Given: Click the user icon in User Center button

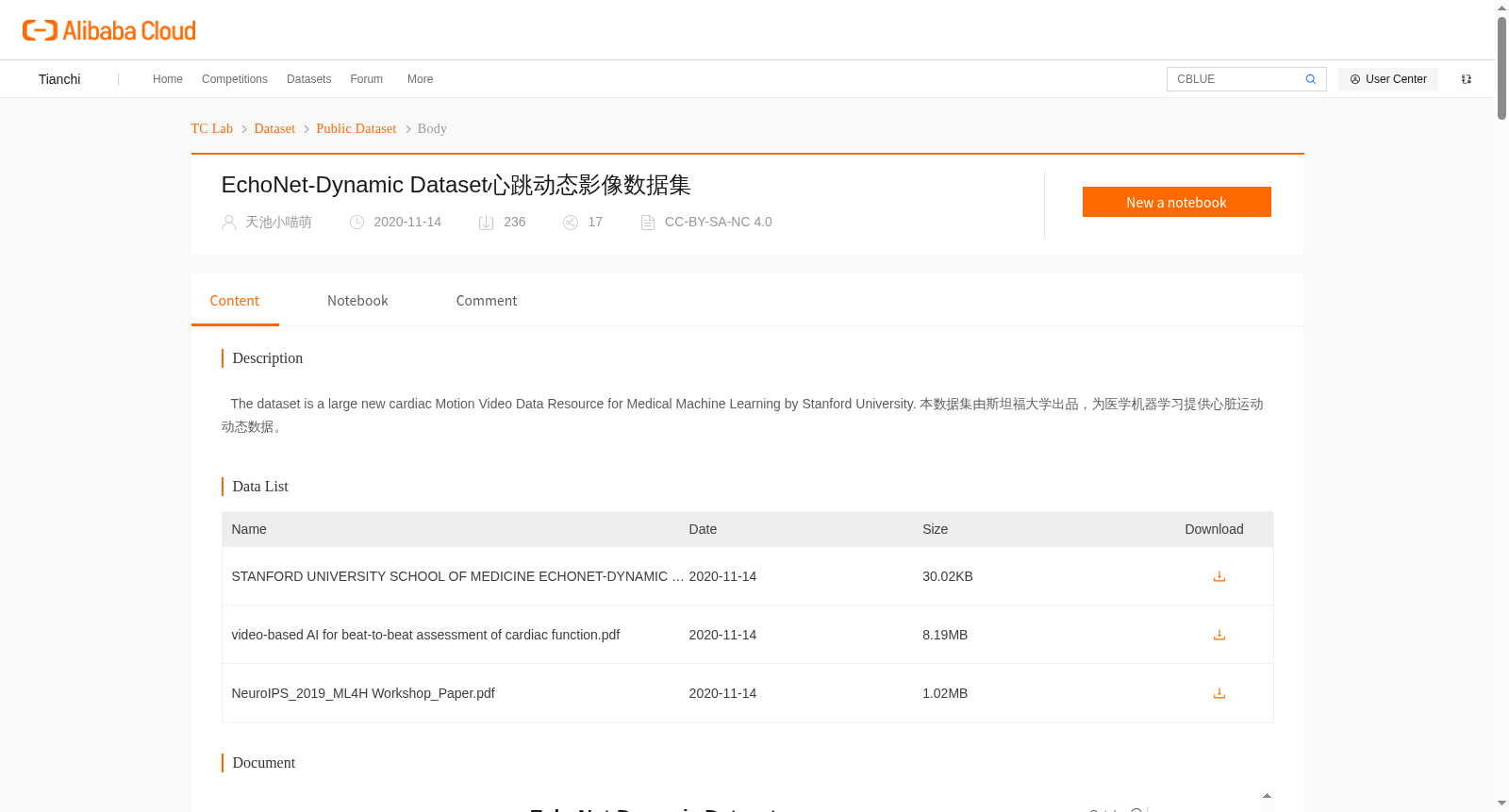Looking at the screenshot, I should click(1355, 79).
